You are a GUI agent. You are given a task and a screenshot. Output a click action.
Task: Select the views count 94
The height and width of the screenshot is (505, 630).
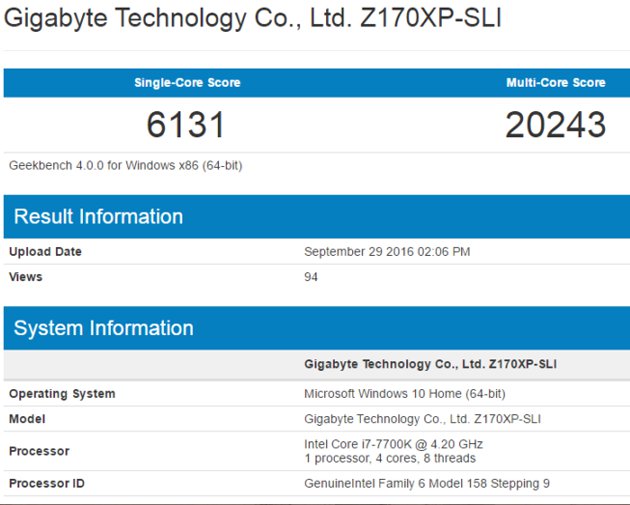(311, 277)
